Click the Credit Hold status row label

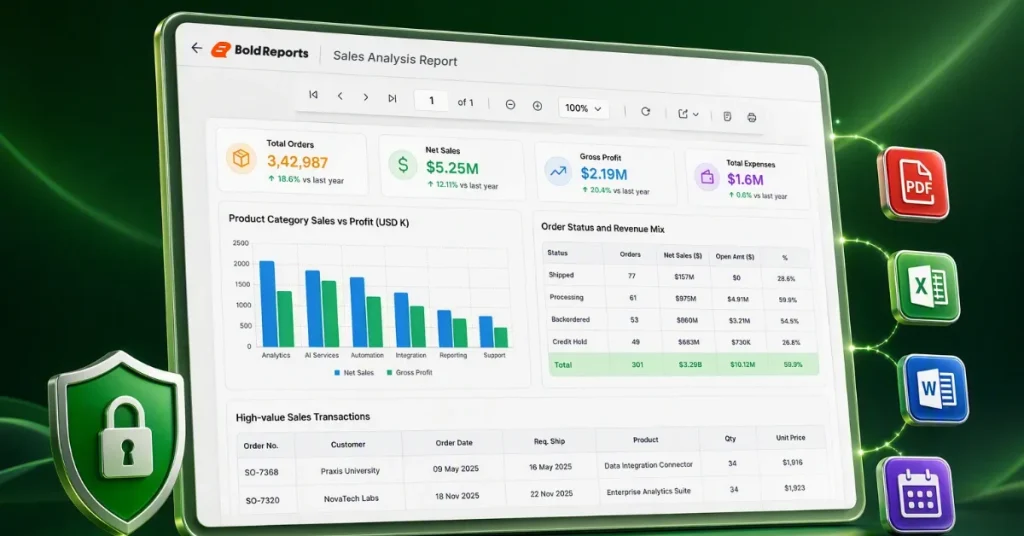[569, 341]
